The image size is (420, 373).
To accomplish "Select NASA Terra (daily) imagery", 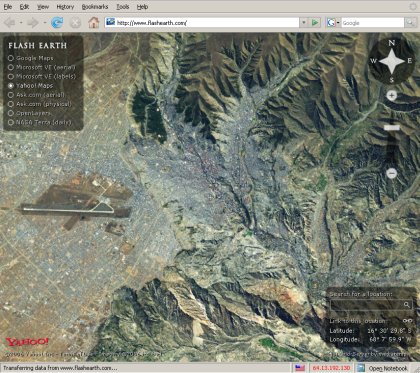I will pos(11,122).
